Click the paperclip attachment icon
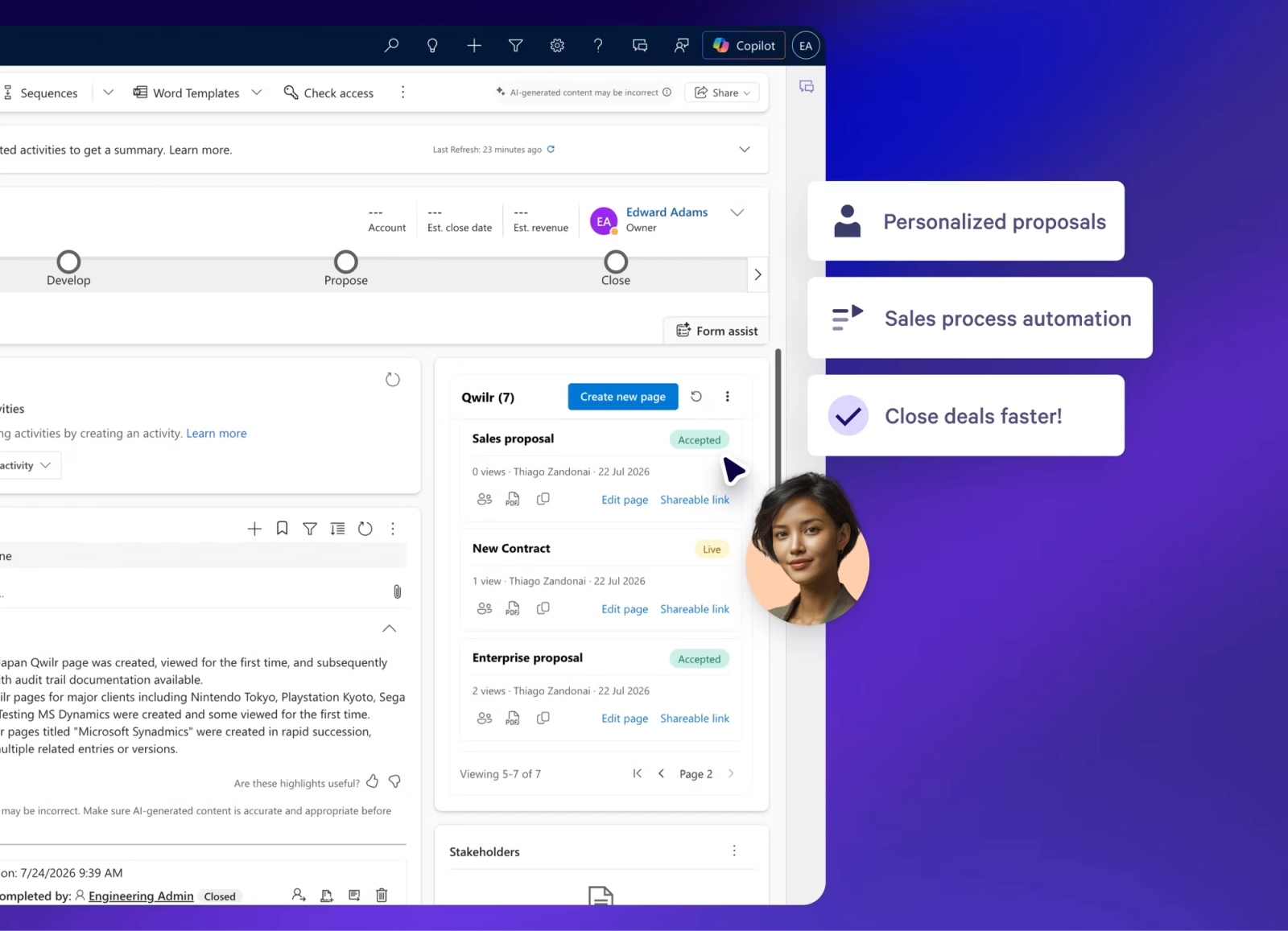1288x931 pixels. pyautogui.click(x=398, y=591)
